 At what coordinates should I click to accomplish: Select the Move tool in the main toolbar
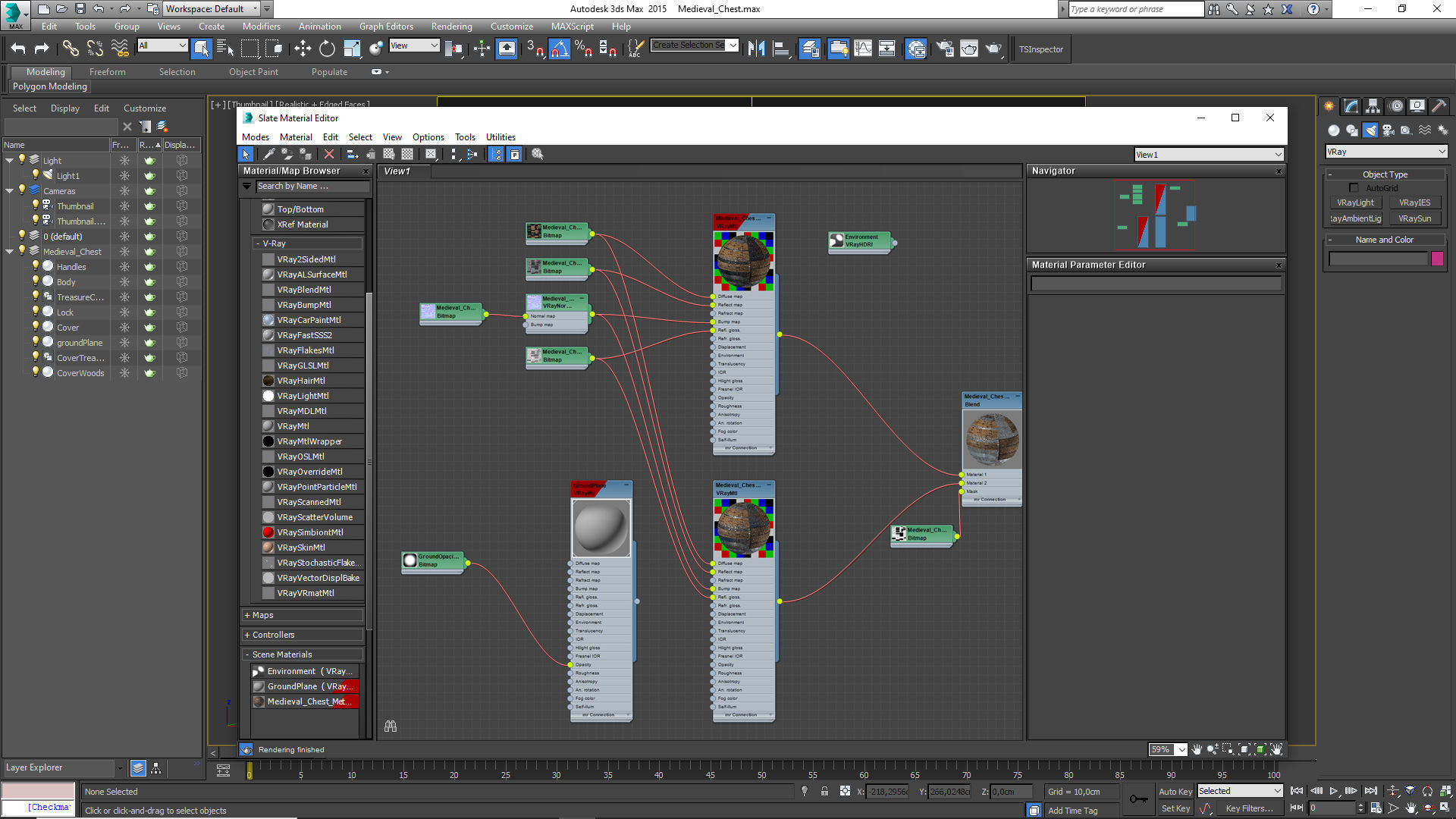pyautogui.click(x=303, y=49)
